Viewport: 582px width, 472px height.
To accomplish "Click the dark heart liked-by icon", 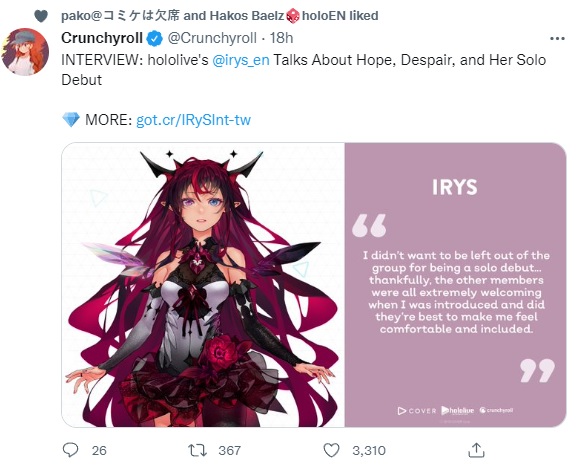I will [41, 16].
